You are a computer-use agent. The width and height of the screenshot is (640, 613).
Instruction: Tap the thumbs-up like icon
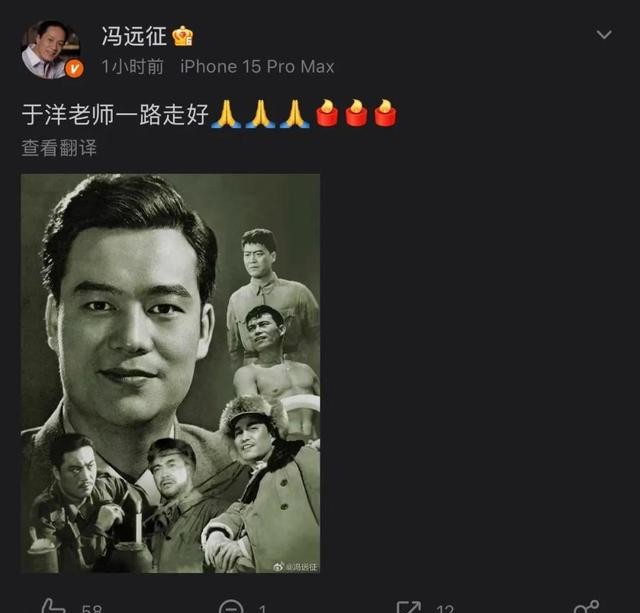click(53, 607)
